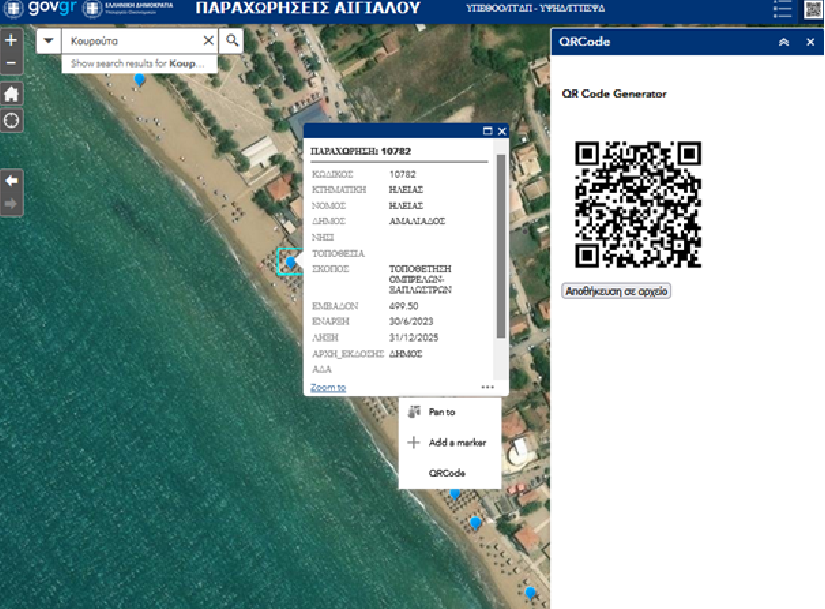Maximize the ΠΑΡΑΧΩΡΗΣΗ 10782 popup
Image resolution: width=825 pixels, height=609 pixels.
[488, 131]
